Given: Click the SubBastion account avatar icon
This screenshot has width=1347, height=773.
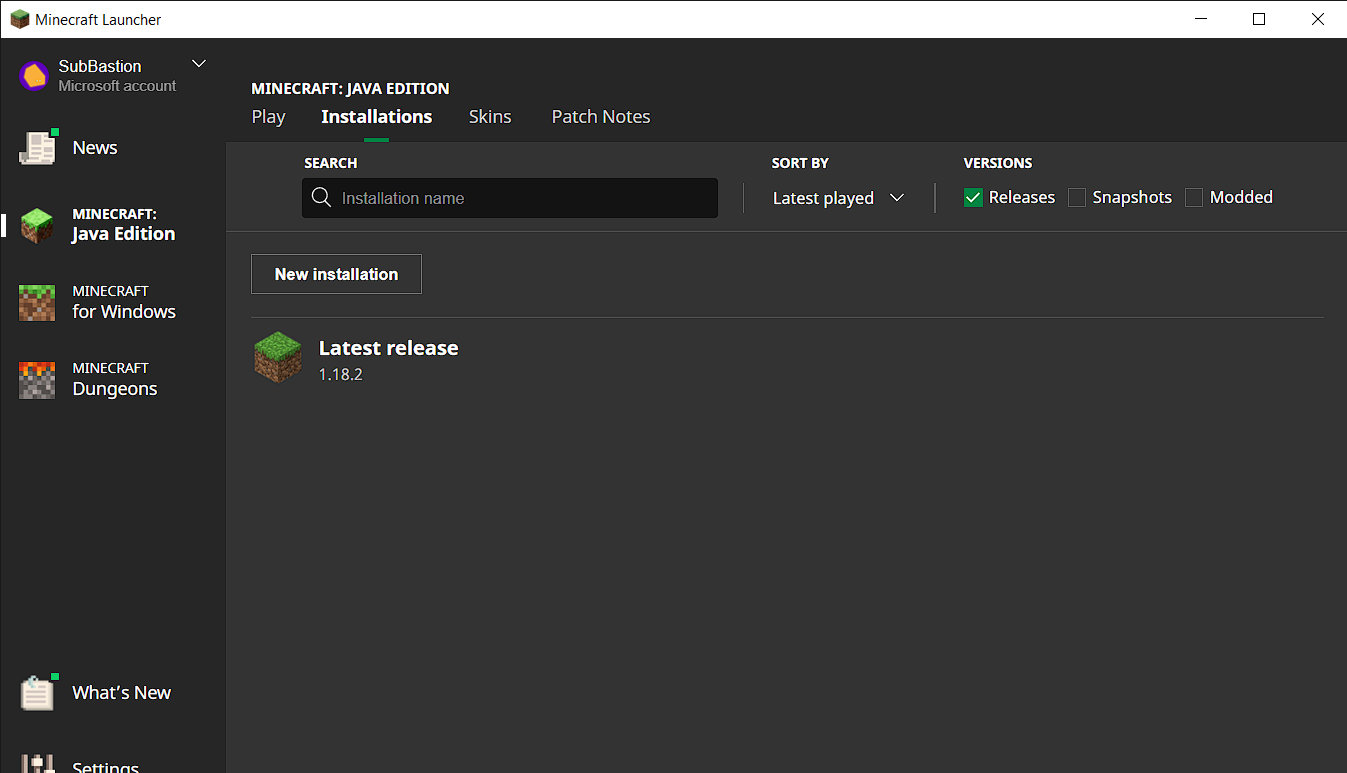Looking at the screenshot, I should [x=34, y=76].
